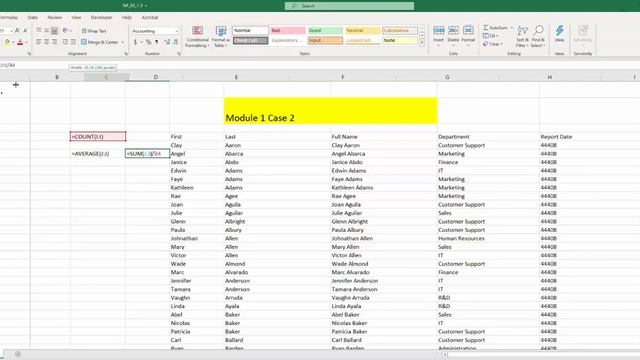Select the Module 1 Case 2 title cell
The height and width of the screenshot is (360, 640).
point(330,110)
